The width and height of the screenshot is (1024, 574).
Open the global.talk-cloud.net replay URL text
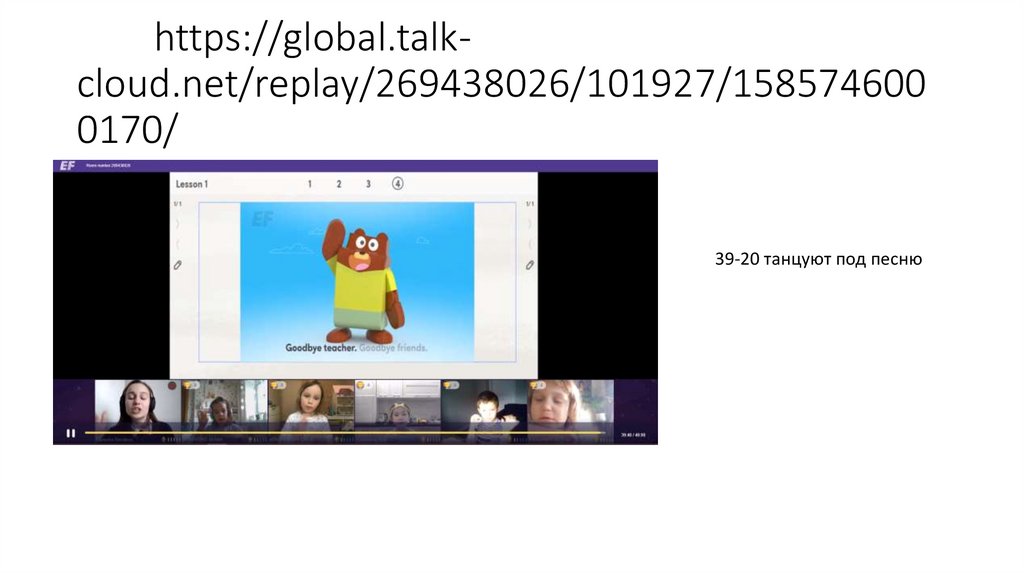tap(501, 84)
